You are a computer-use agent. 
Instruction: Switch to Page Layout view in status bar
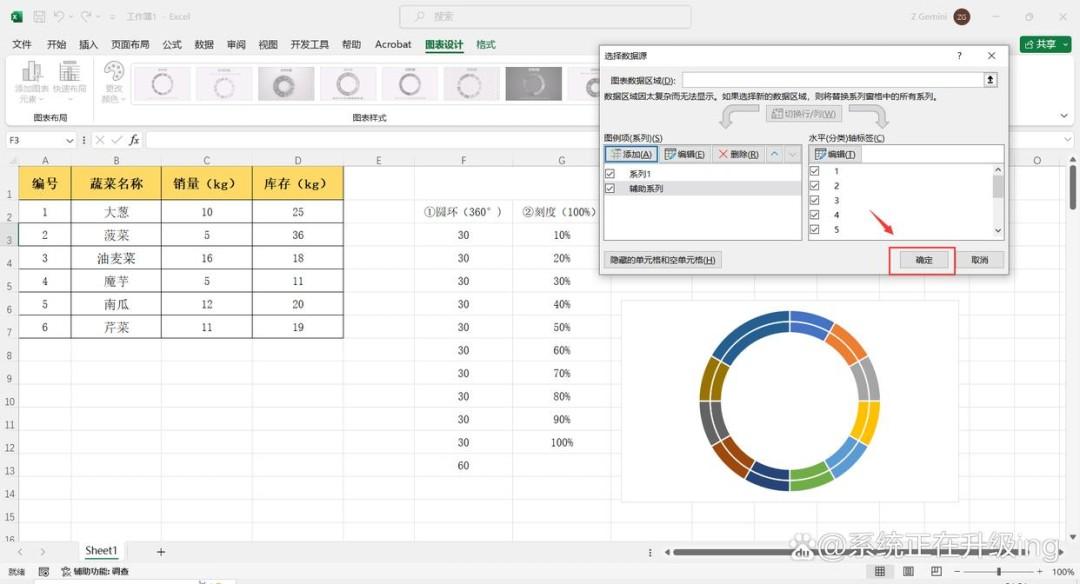click(x=908, y=572)
